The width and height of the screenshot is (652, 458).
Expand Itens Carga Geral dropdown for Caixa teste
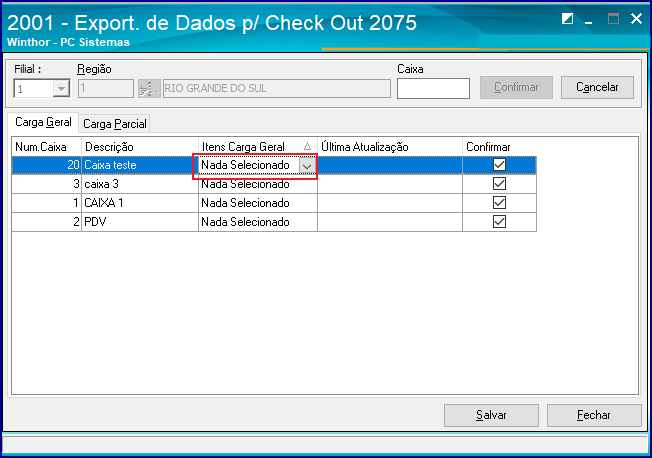tap(307, 166)
